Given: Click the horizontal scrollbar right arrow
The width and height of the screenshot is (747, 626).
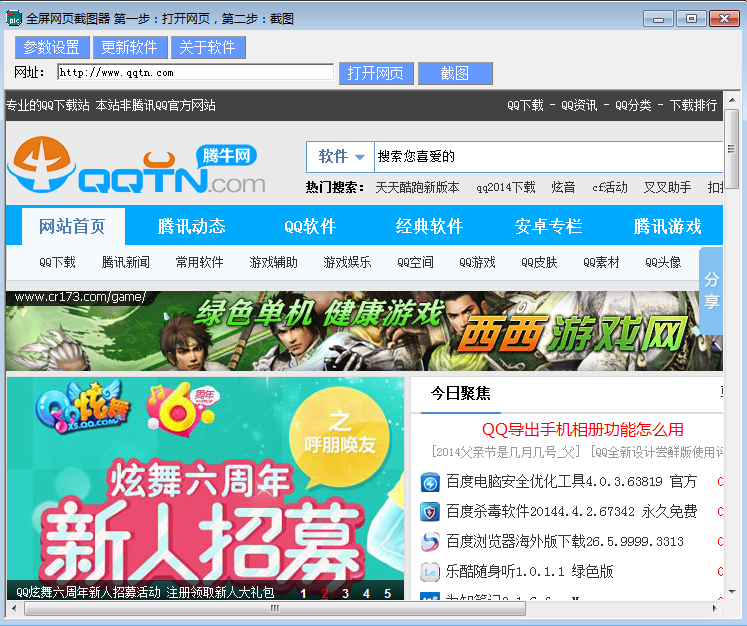Looking at the screenshot, I should point(715,608).
